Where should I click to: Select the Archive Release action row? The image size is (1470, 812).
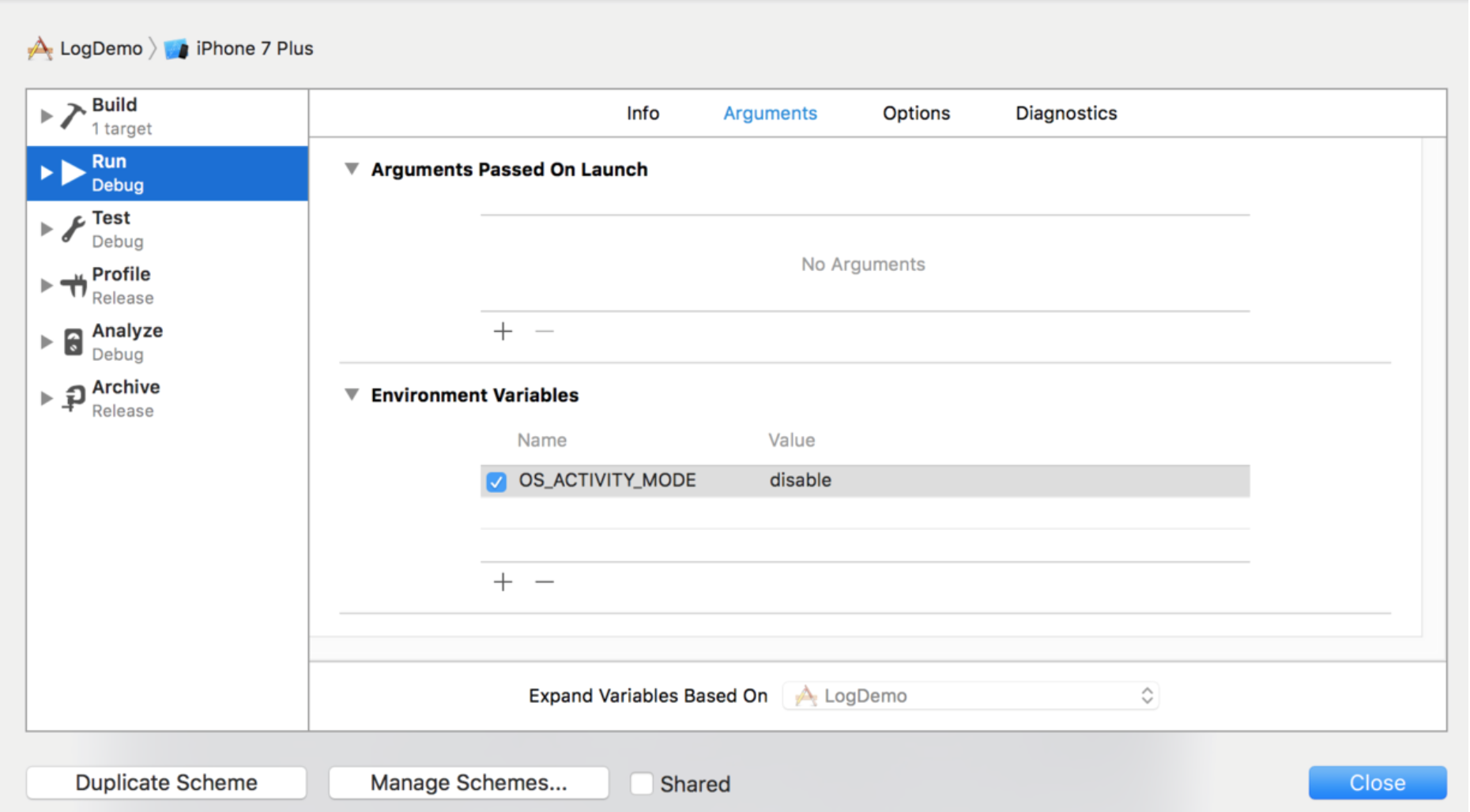(x=168, y=398)
